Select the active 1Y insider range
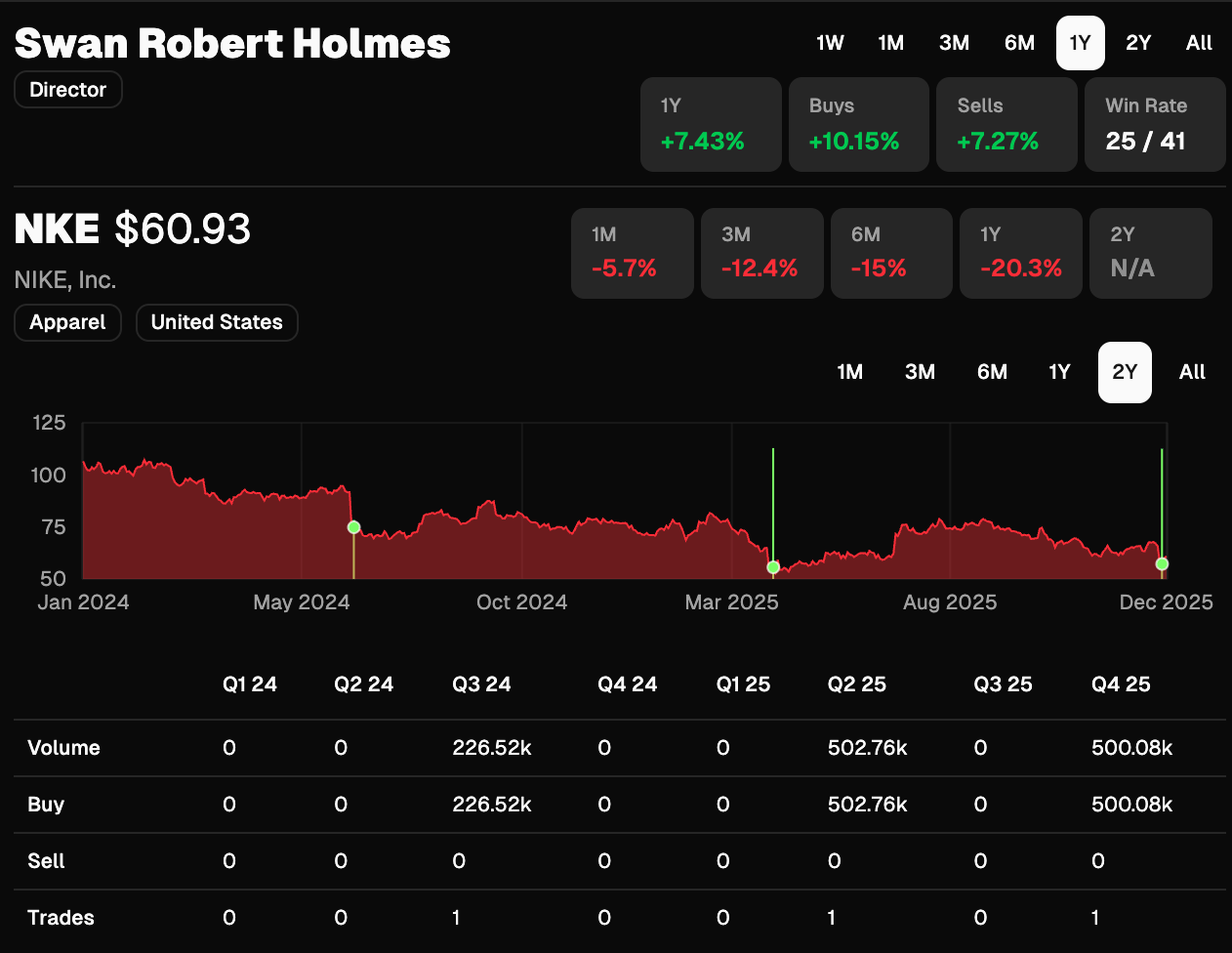The width and height of the screenshot is (1232, 953). click(x=1080, y=43)
